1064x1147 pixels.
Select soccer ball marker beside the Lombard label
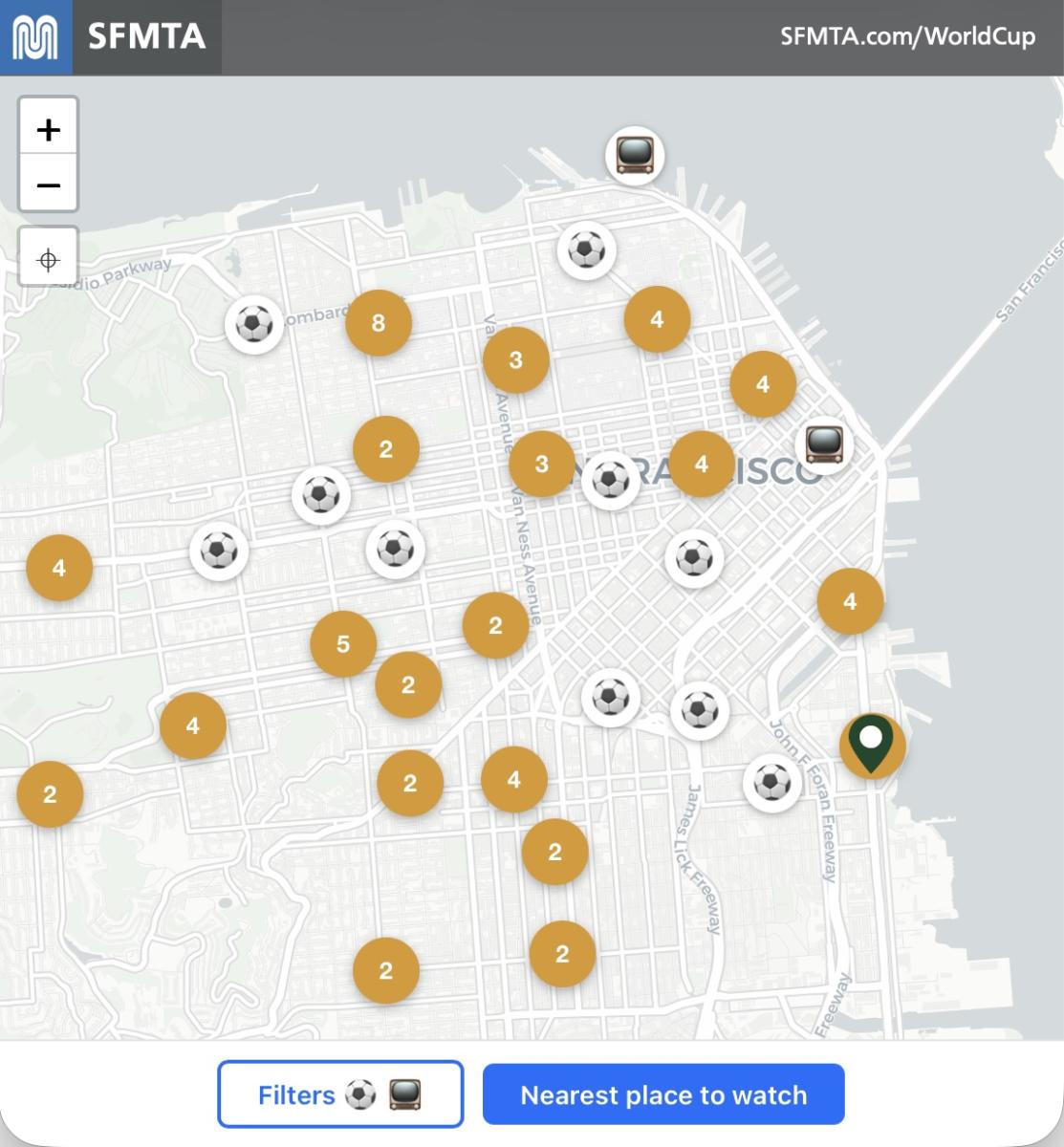click(x=254, y=324)
